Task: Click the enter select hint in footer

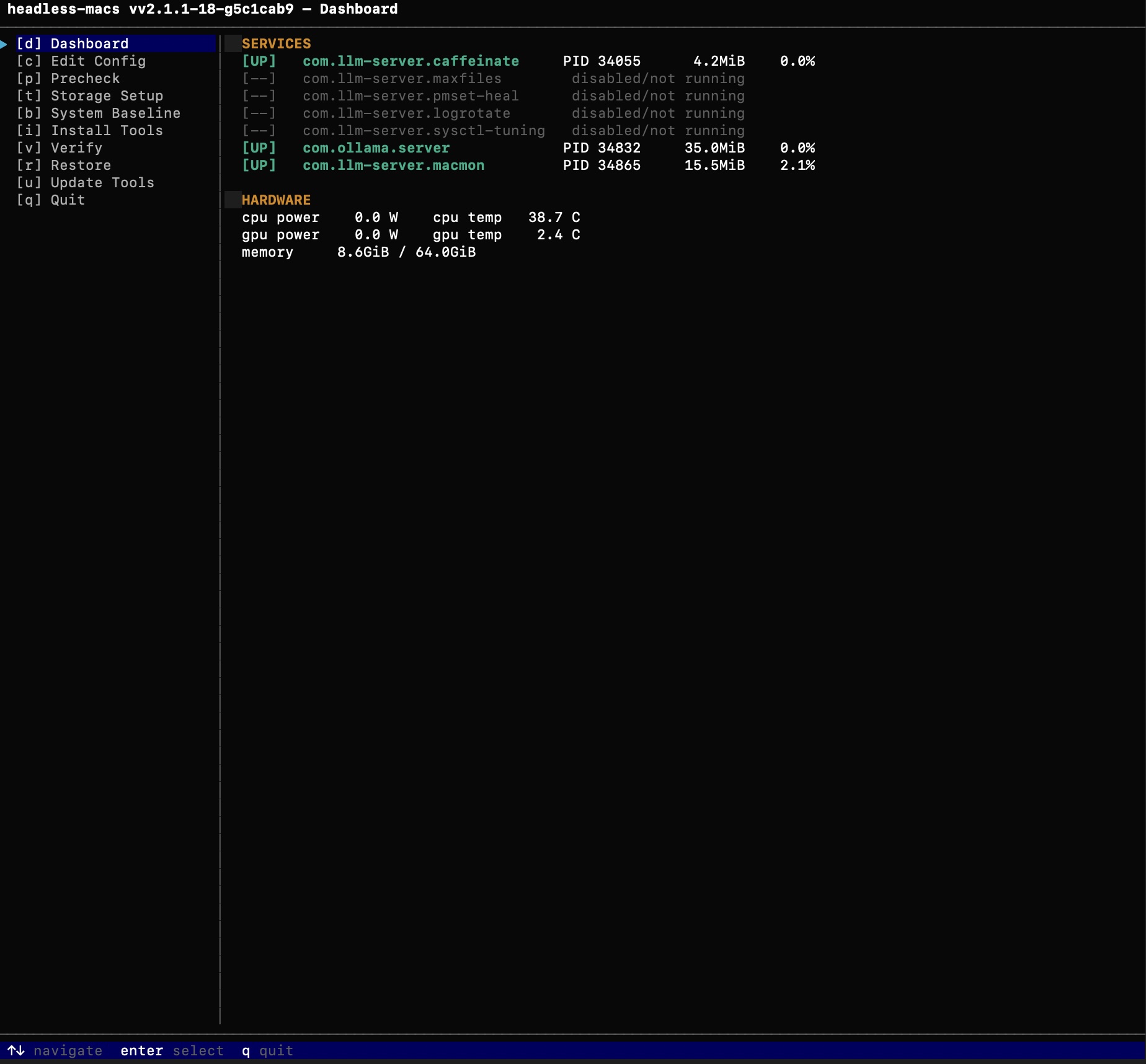Action: (x=172, y=1050)
